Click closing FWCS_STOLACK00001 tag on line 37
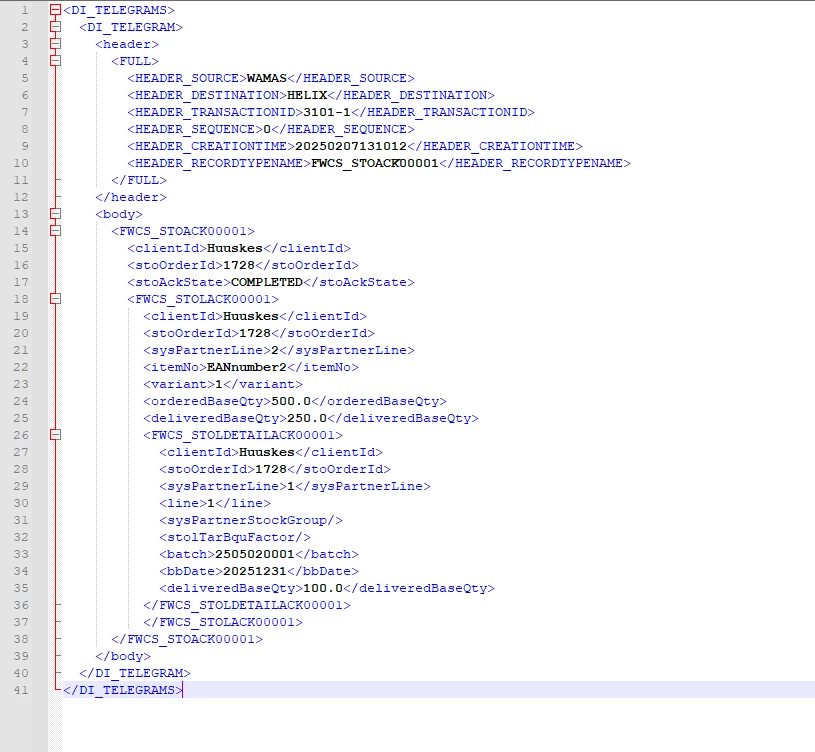This screenshot has height=752, width=815. (223, 622)
